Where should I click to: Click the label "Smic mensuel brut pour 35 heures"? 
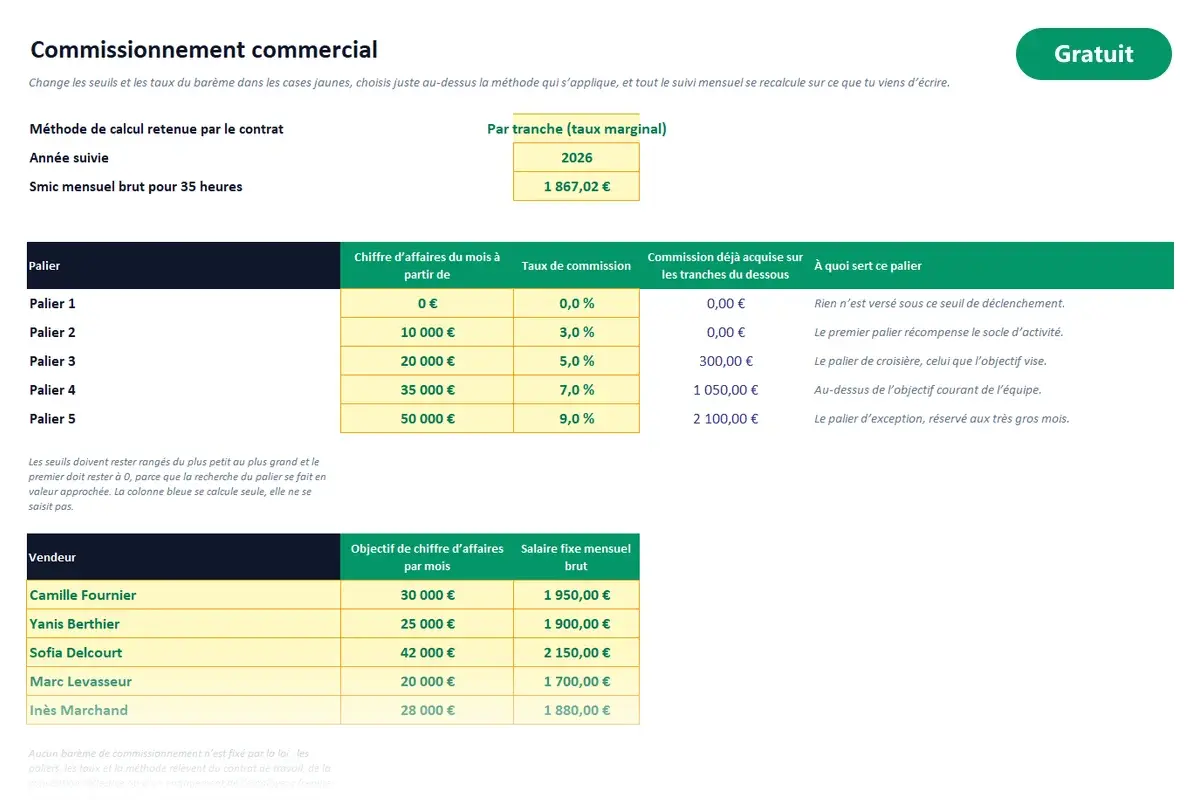click(x=136, y=186)
